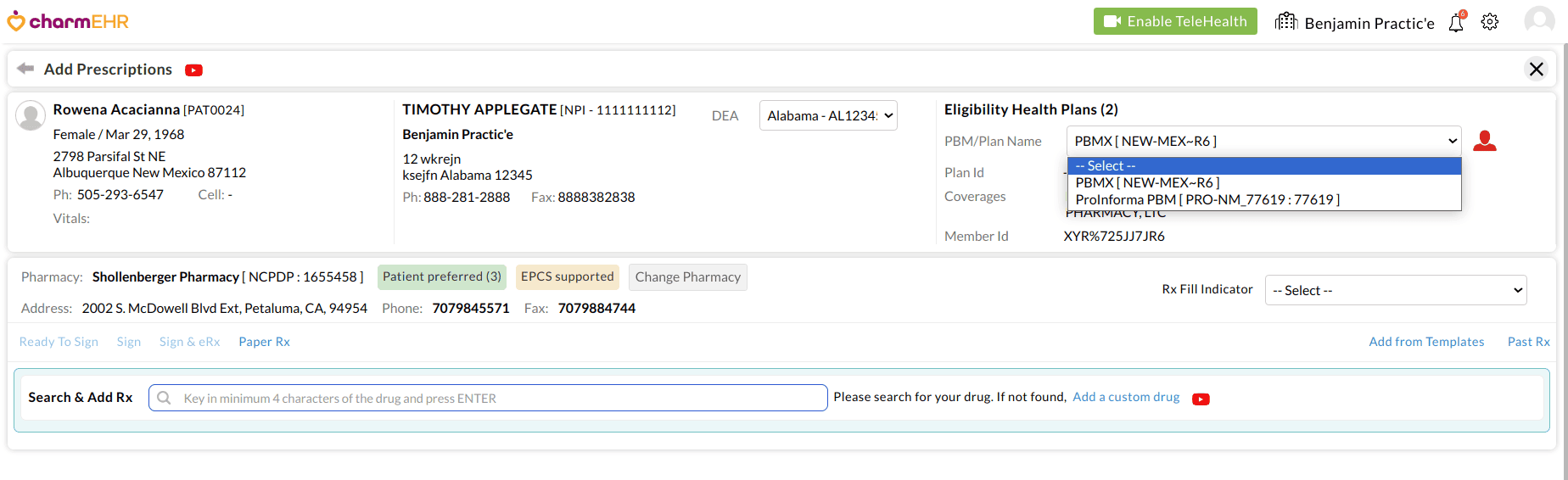
Task: Choose ProInforma PBM plan option
Action: pyautogui.click(x=1207, y=200)
